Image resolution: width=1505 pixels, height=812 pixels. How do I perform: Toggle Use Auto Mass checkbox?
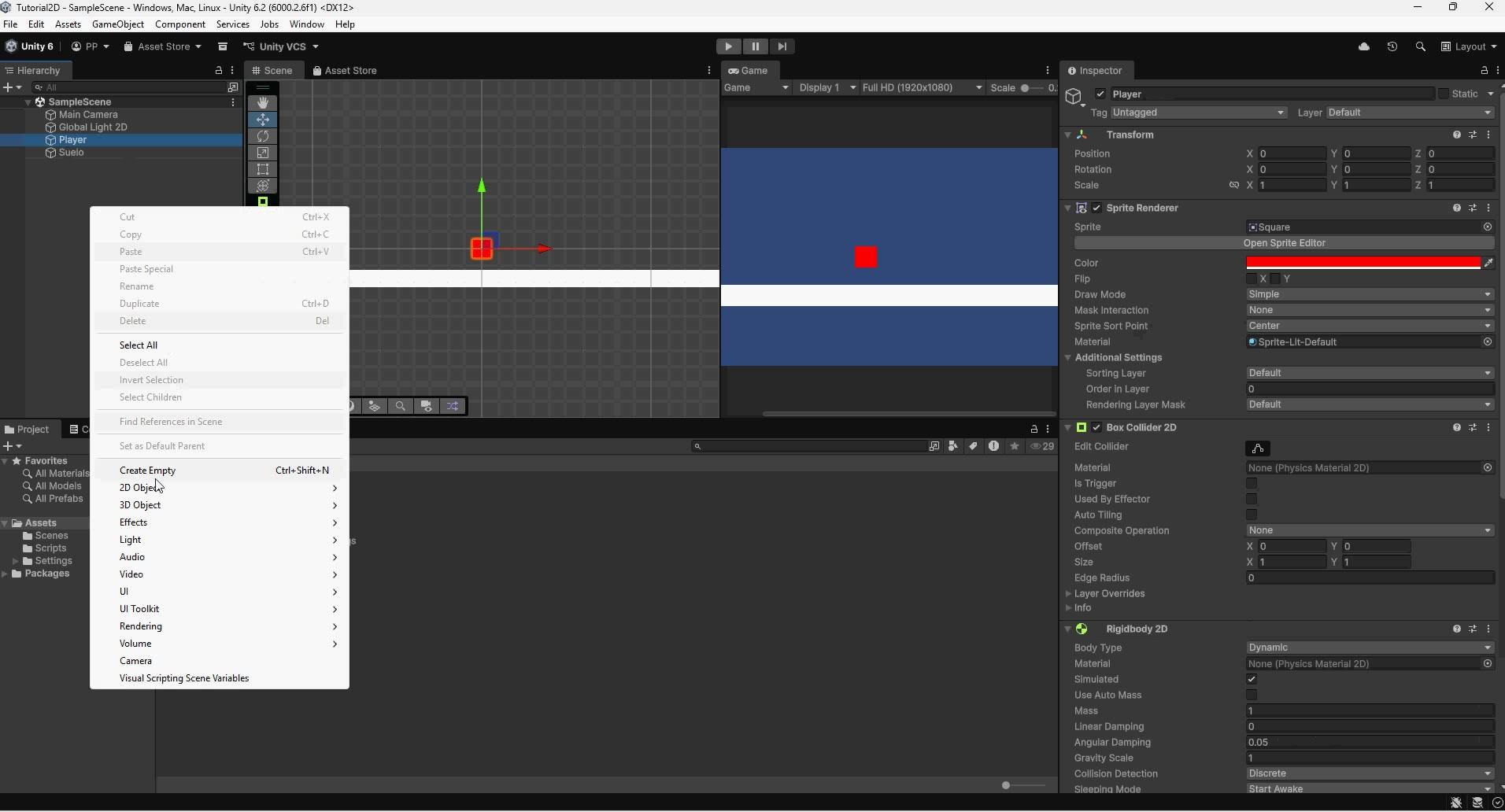click(x=1252, y=696)
